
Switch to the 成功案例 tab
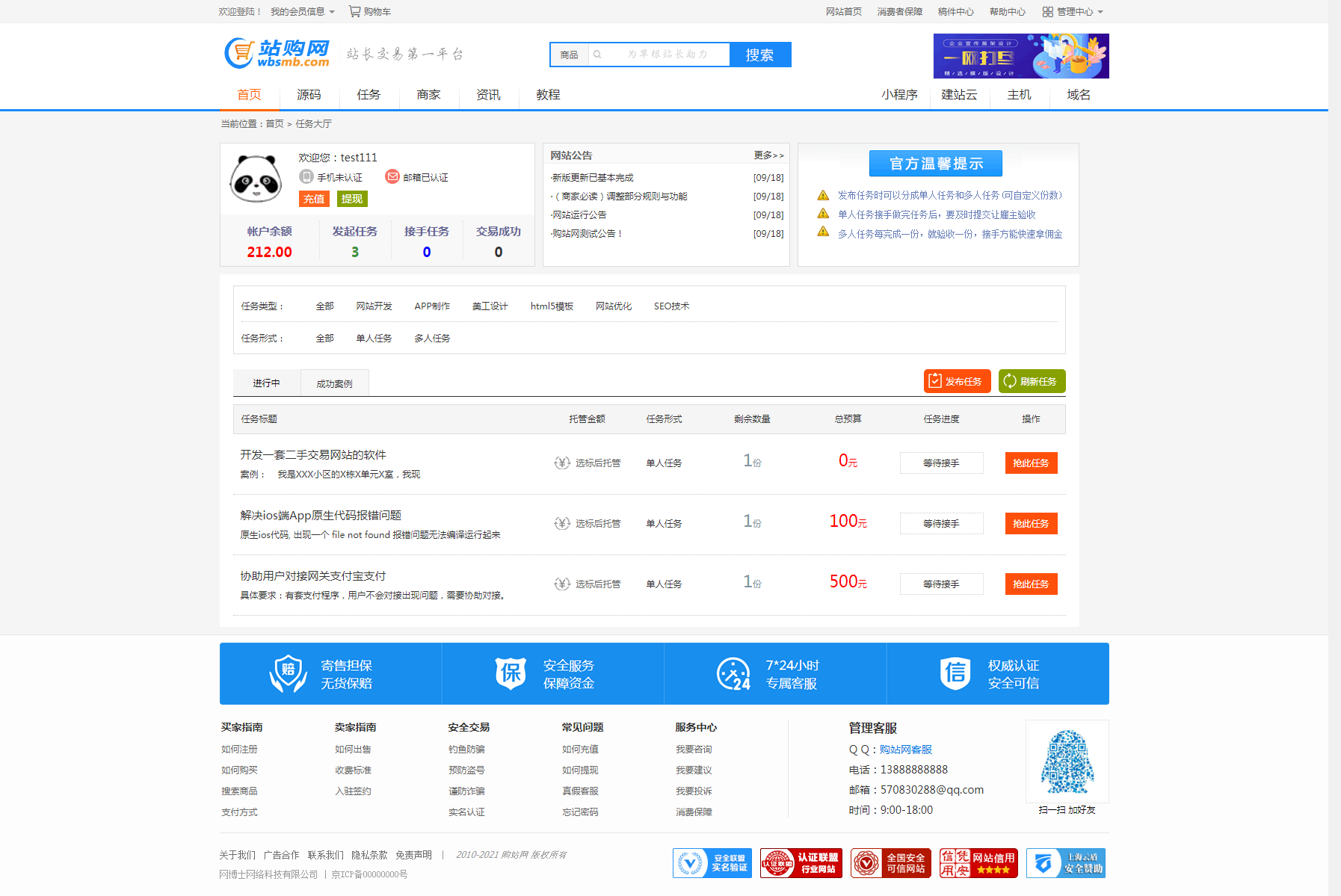(334, 383)
